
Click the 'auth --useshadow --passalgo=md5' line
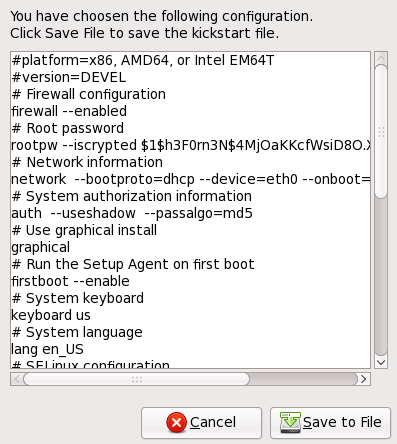coord(132,213)
